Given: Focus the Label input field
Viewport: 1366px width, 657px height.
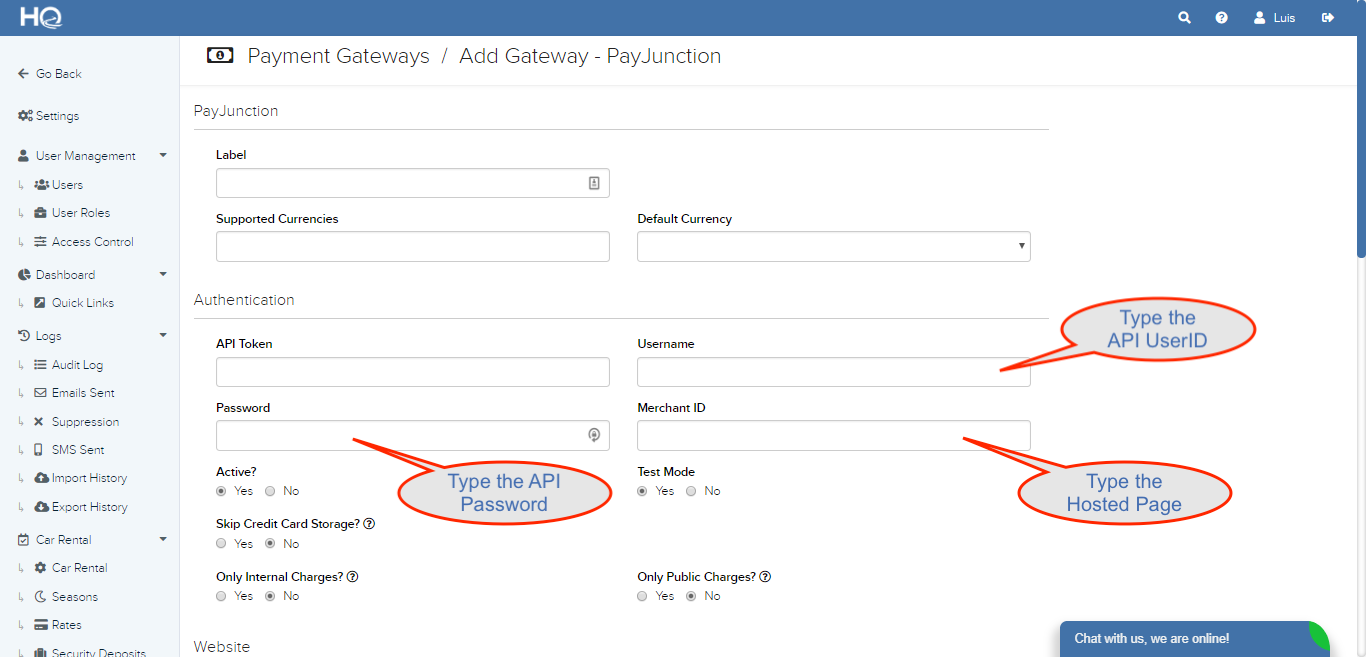Looking at the screenshot, I should [412, 183].
